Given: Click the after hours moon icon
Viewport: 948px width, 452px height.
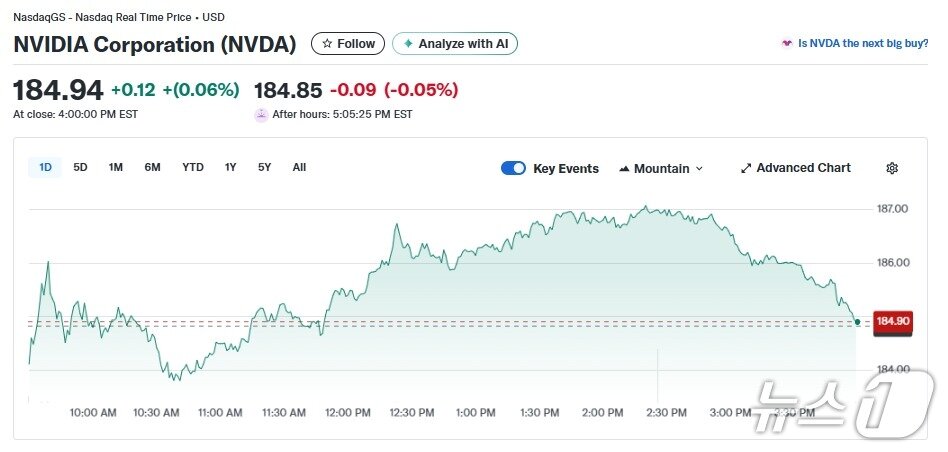Looking at the screenshot, I should coord(262,114).
